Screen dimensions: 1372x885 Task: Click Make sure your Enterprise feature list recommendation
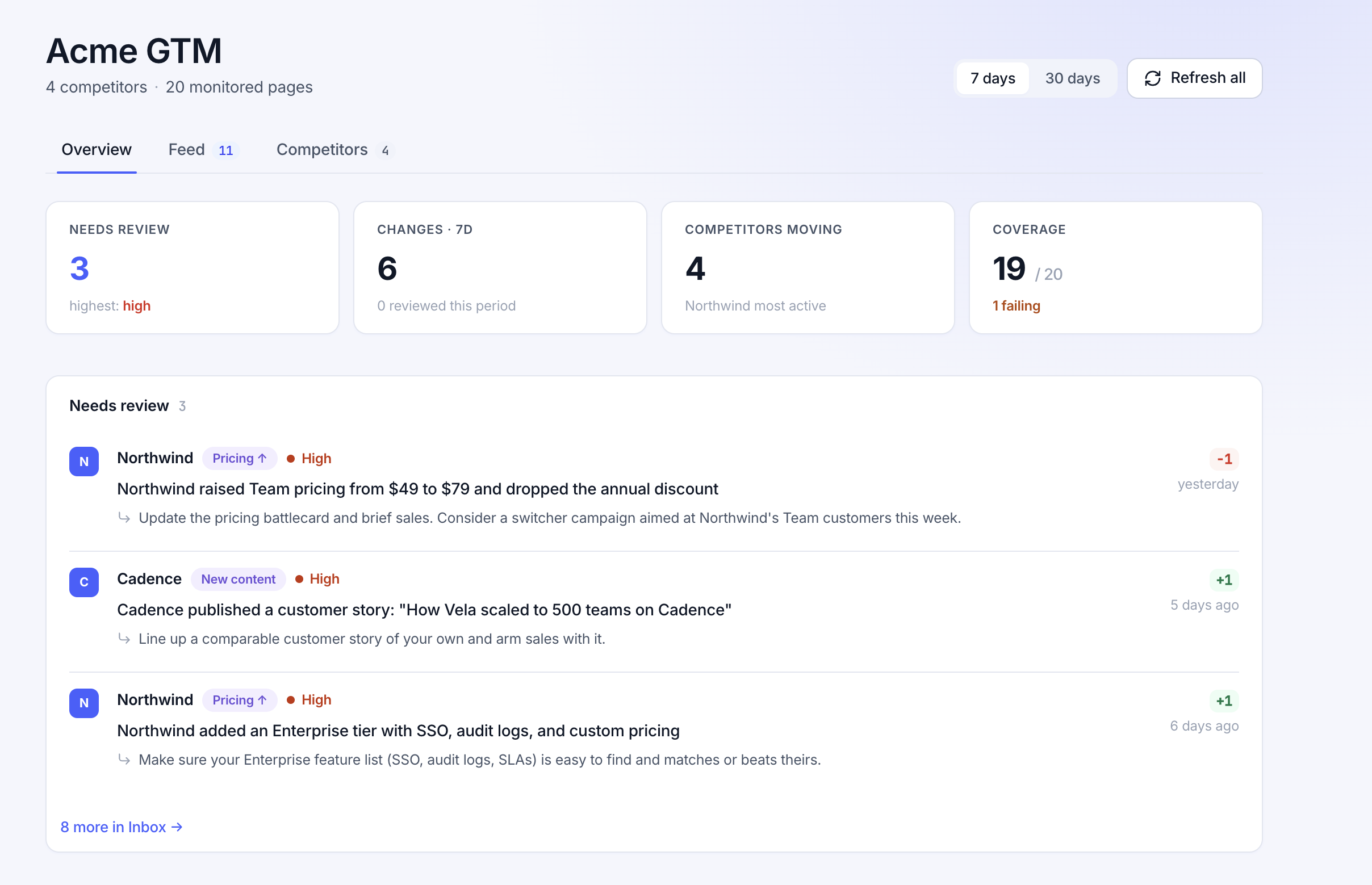click(x=480, y=760)
